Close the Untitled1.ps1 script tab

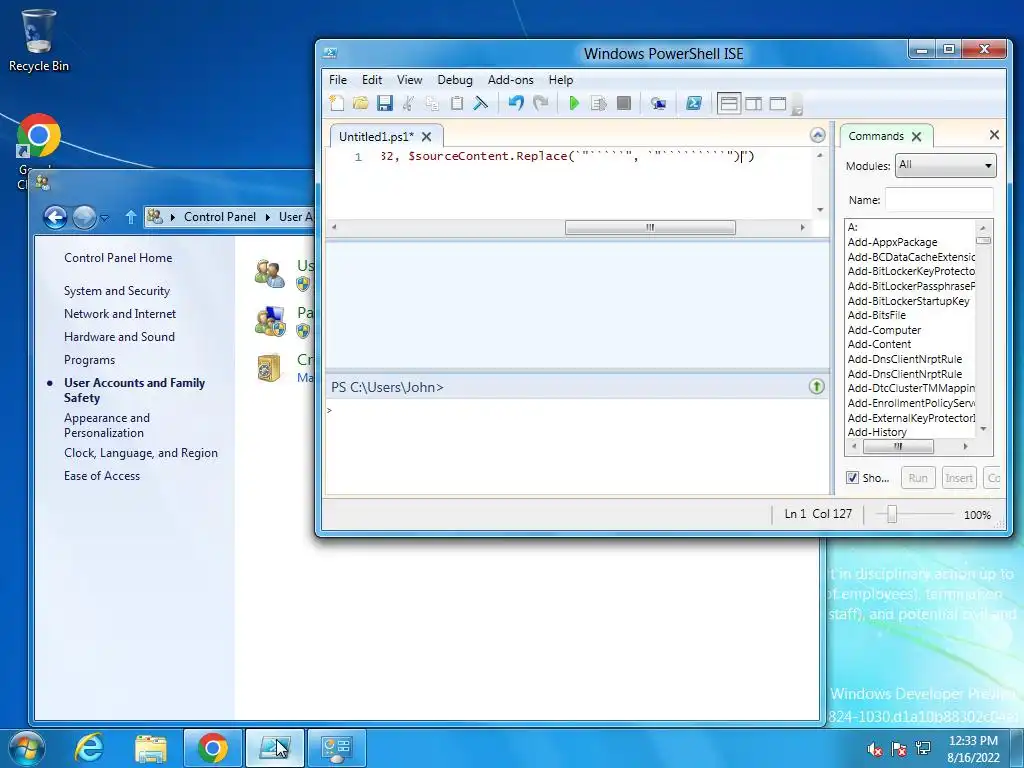[x=426, y=136]
